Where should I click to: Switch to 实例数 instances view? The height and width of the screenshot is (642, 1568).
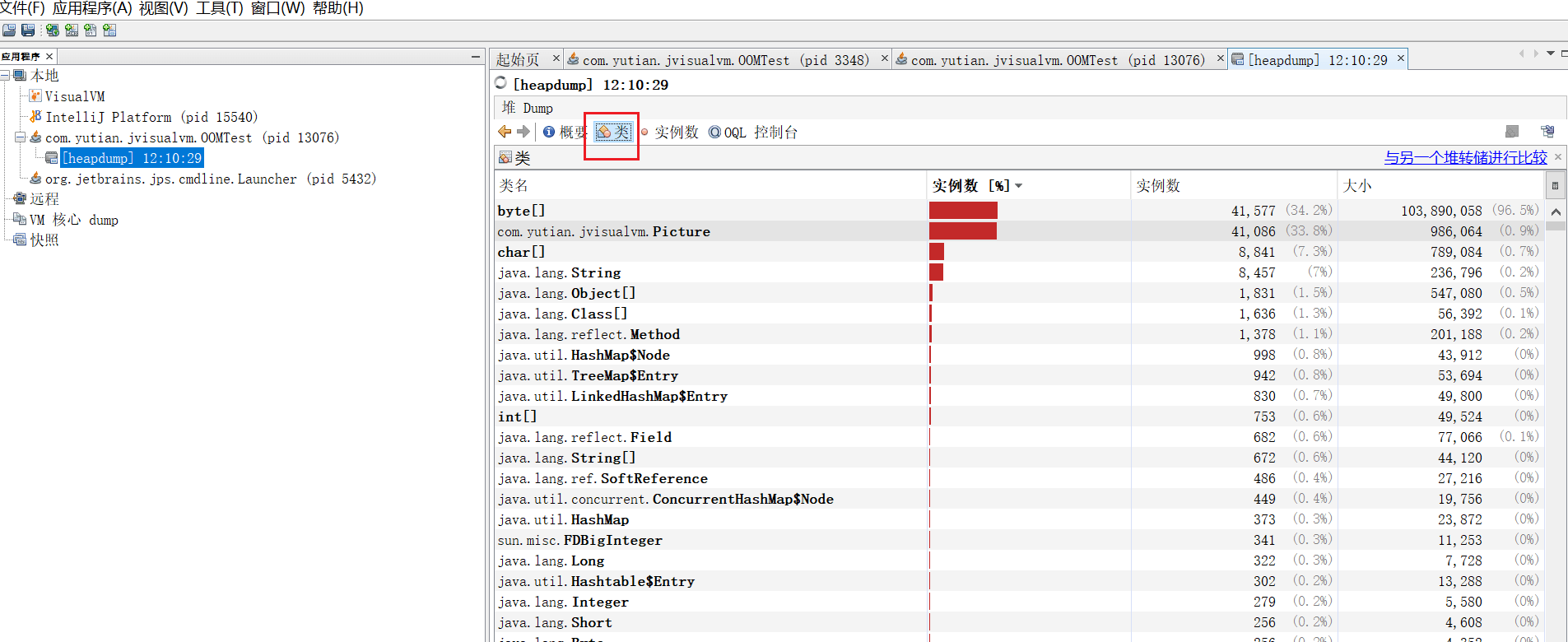670,132
